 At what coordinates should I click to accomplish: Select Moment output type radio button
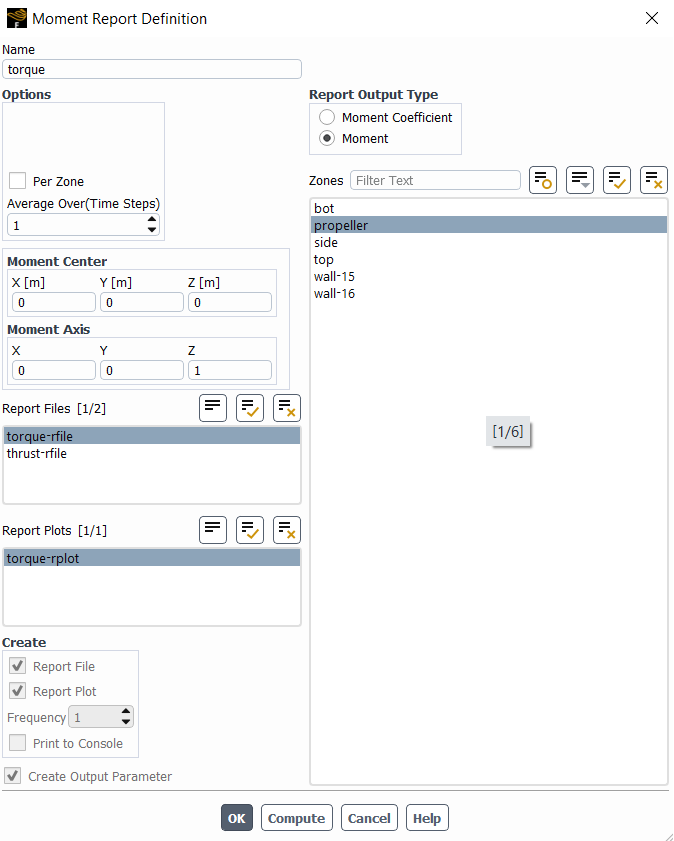click(327, 138)
